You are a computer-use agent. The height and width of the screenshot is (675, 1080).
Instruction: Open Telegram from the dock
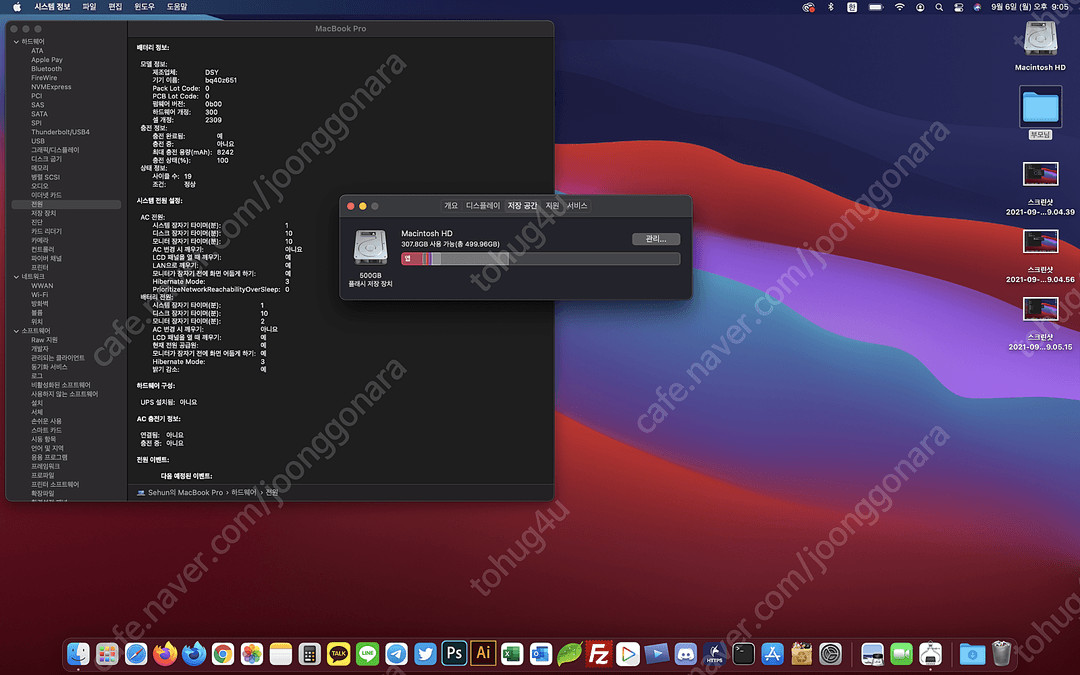coord(396,654)
